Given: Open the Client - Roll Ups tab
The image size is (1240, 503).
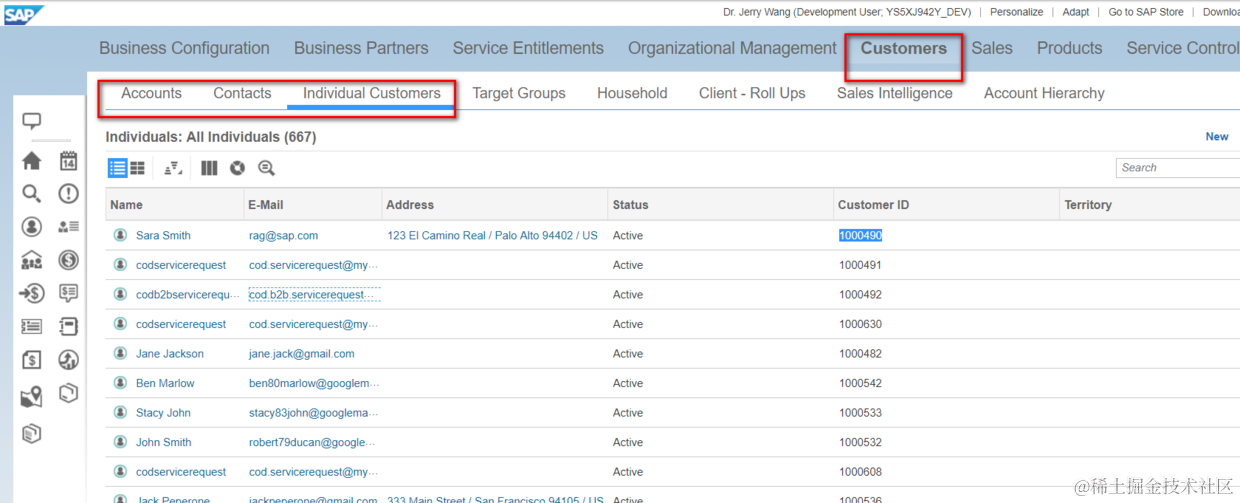Looking at the screenshot, I should [752, 93].
